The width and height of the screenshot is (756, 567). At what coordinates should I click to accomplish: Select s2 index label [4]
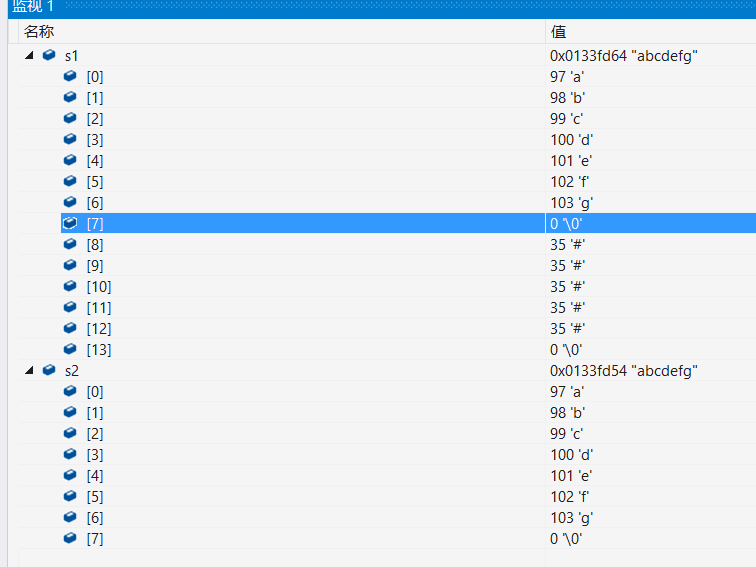point(95,475)
